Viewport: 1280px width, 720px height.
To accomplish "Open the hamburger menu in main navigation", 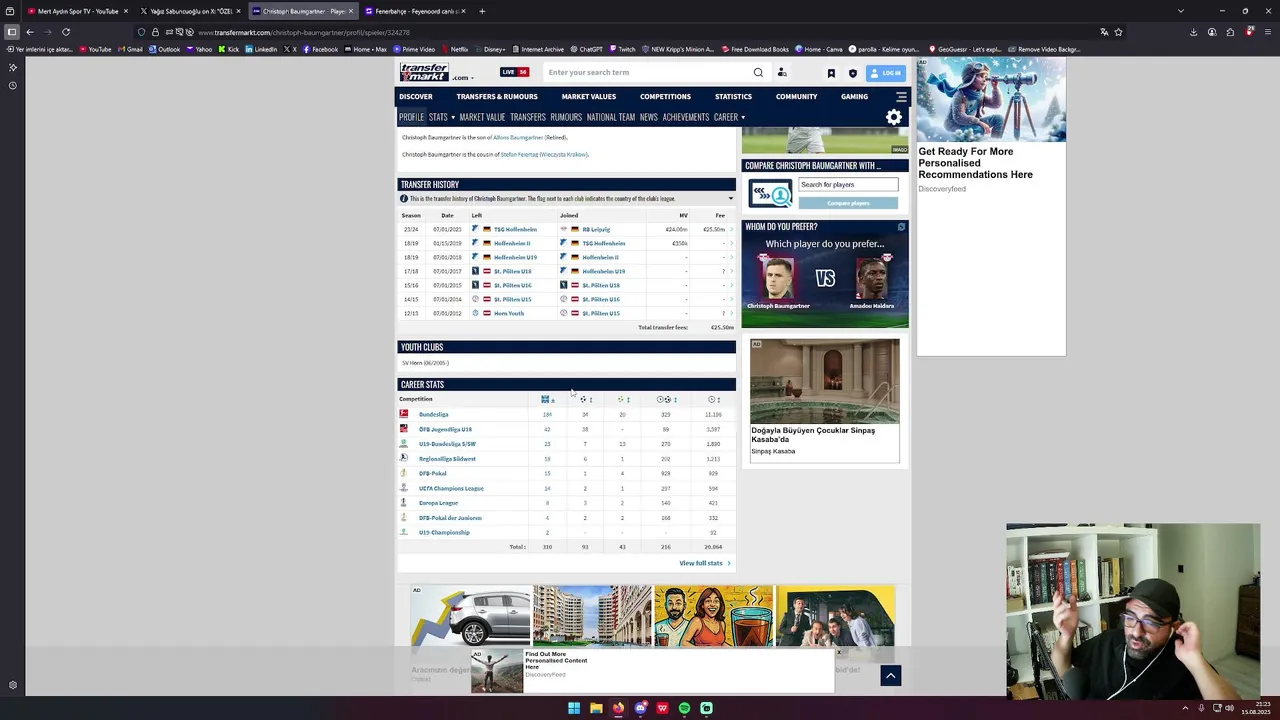I will point(901,97).
